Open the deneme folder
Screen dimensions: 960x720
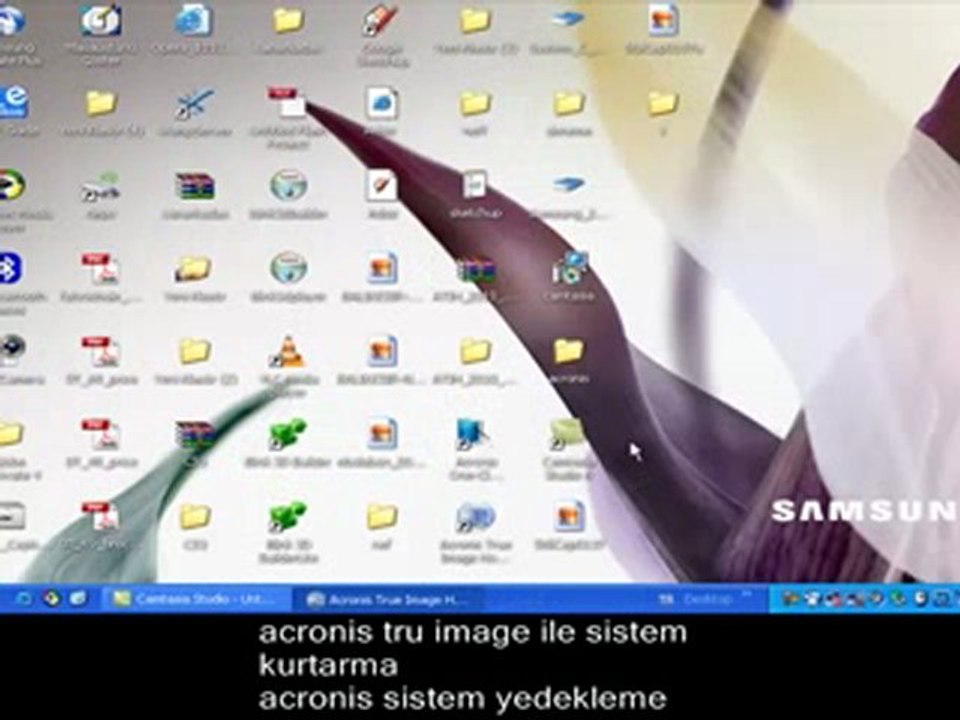pyautogui.click(x=568, y=103)
